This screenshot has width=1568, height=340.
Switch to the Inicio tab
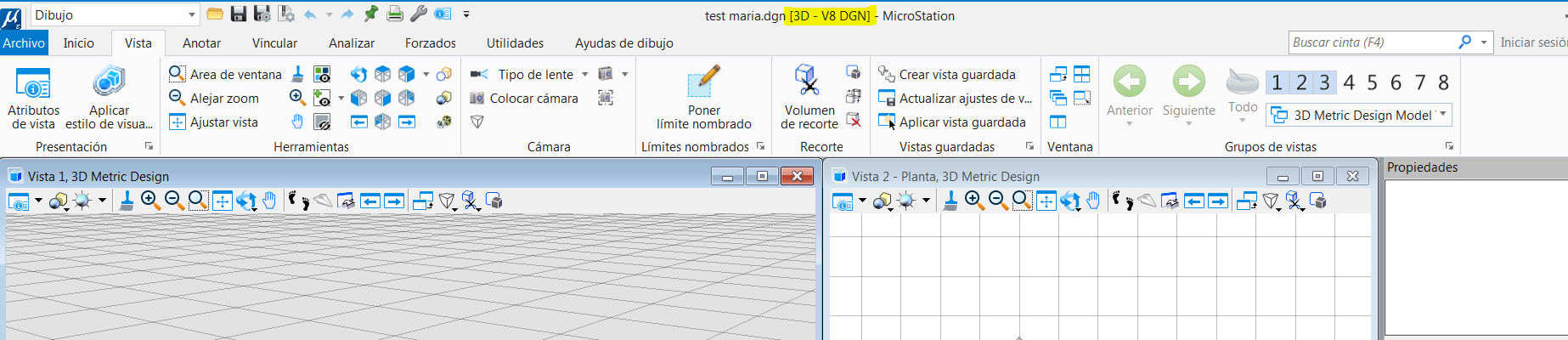pos(79,42)
